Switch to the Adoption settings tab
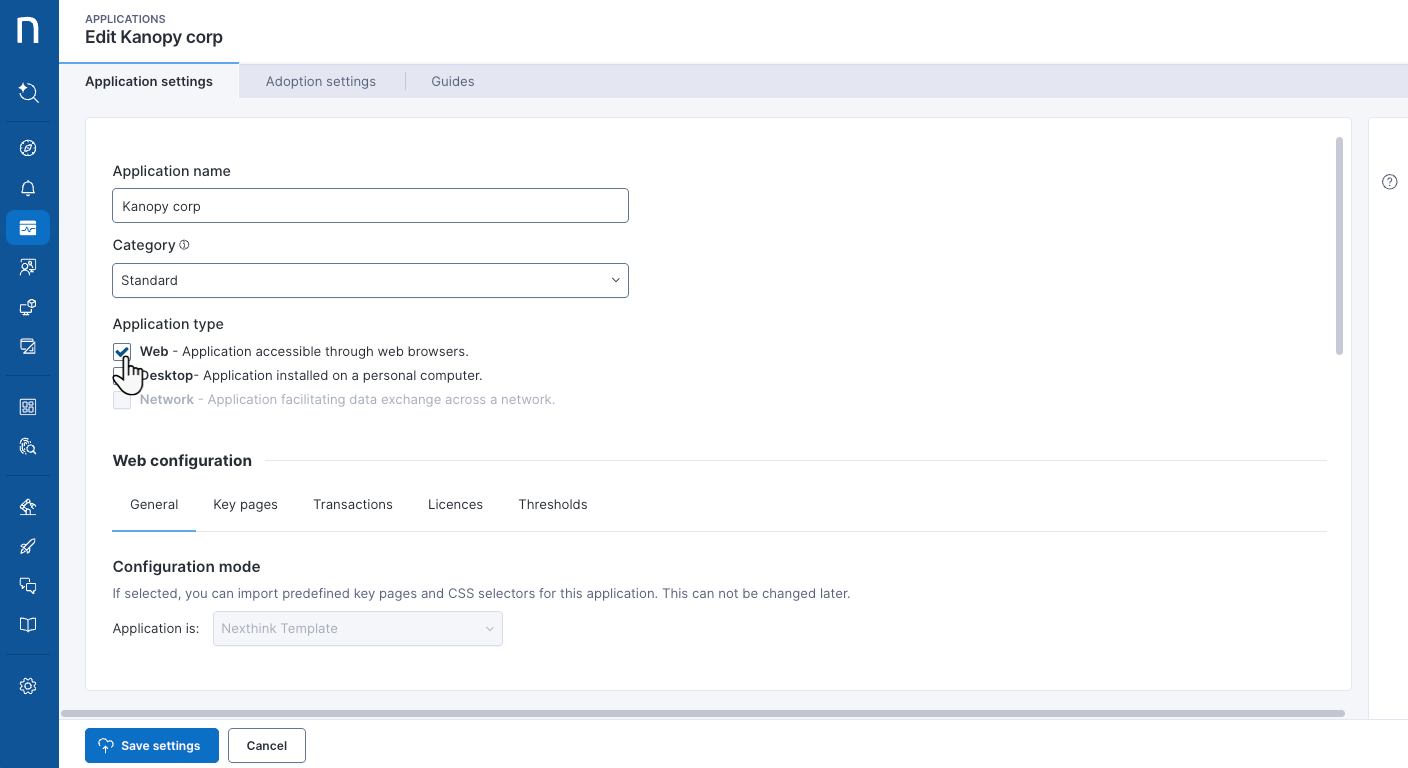Viewport: 1408px width, 768px height. pos(321,82)
